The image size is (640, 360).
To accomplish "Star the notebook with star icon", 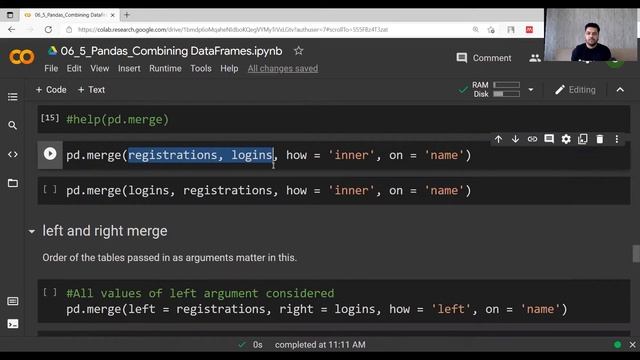I will pyautogui.click(x=299, y=51).
